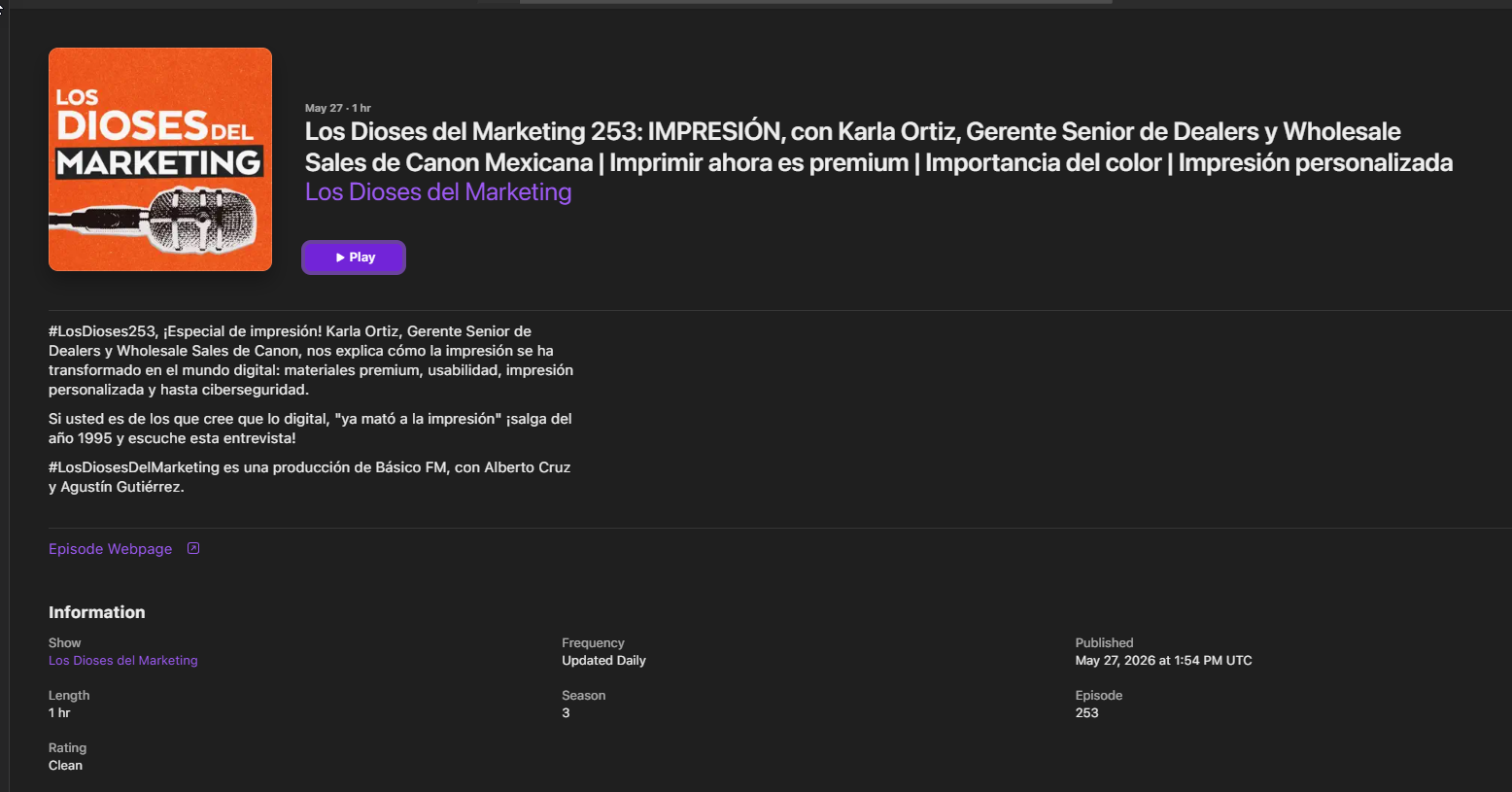Image resolution: width=1512 pixels, height=792 pixels.
Task: Click the 'May 27 · 1 hr' date line
Action: coord(338,108)
